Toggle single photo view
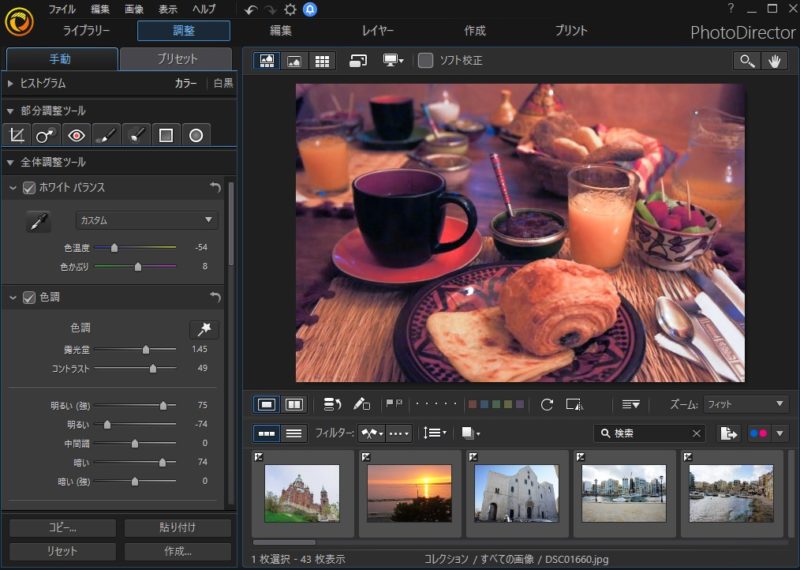The image size is (800, 570). 267,405
